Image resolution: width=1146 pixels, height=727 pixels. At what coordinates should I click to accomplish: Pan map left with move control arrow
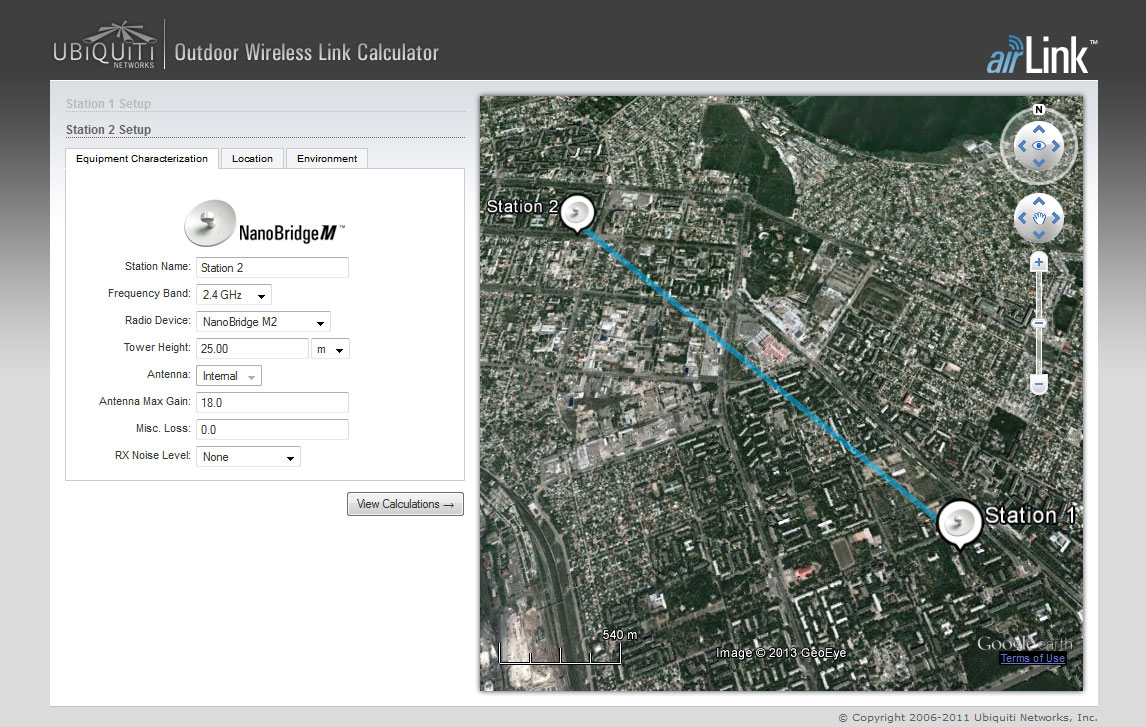coord(1021,217)
